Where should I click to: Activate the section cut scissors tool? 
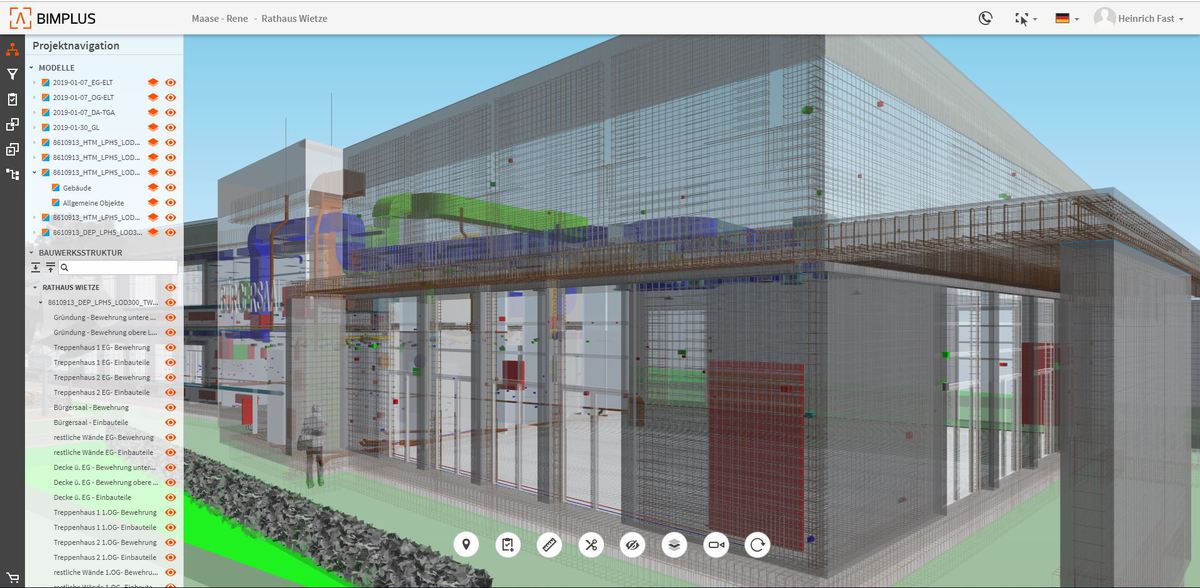(591, 545)
